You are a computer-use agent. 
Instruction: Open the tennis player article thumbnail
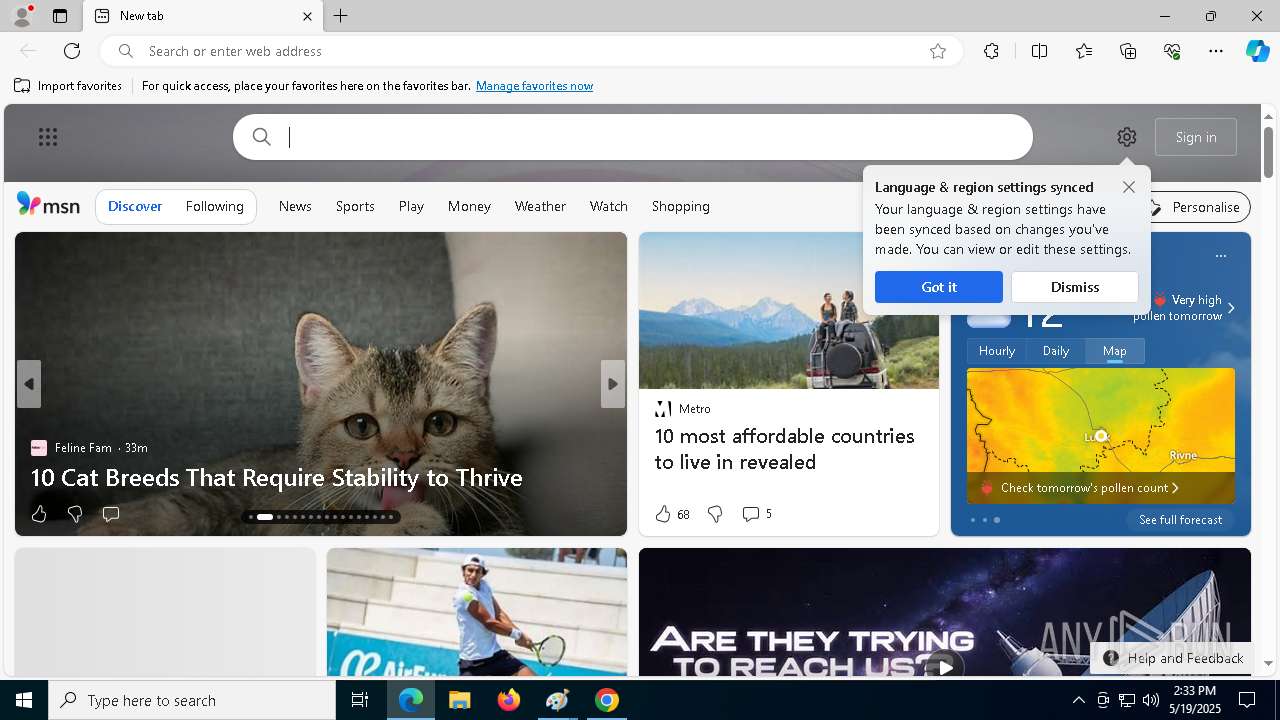tap(477, 612)
